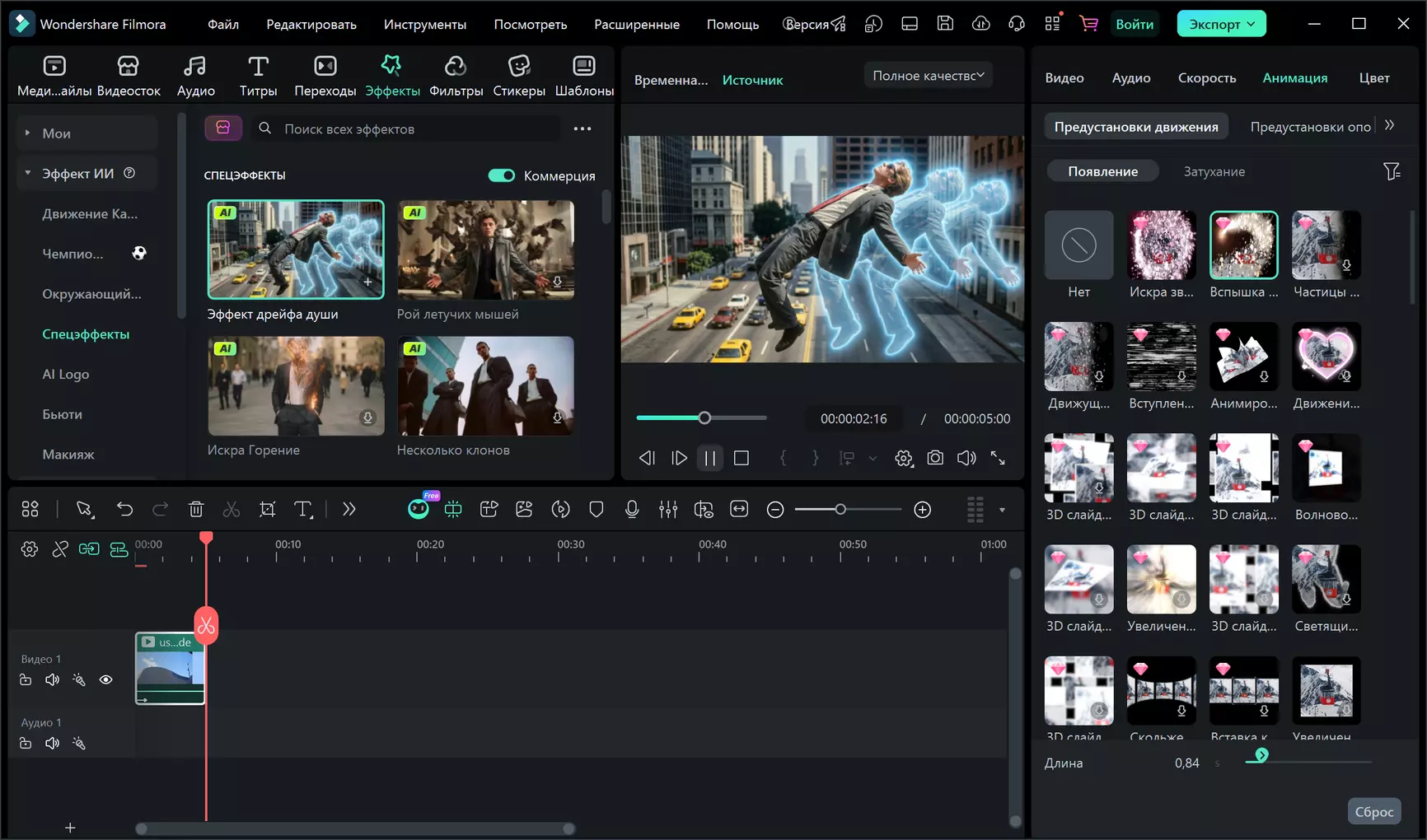Click the Длина duration slider

(1308, 762)
